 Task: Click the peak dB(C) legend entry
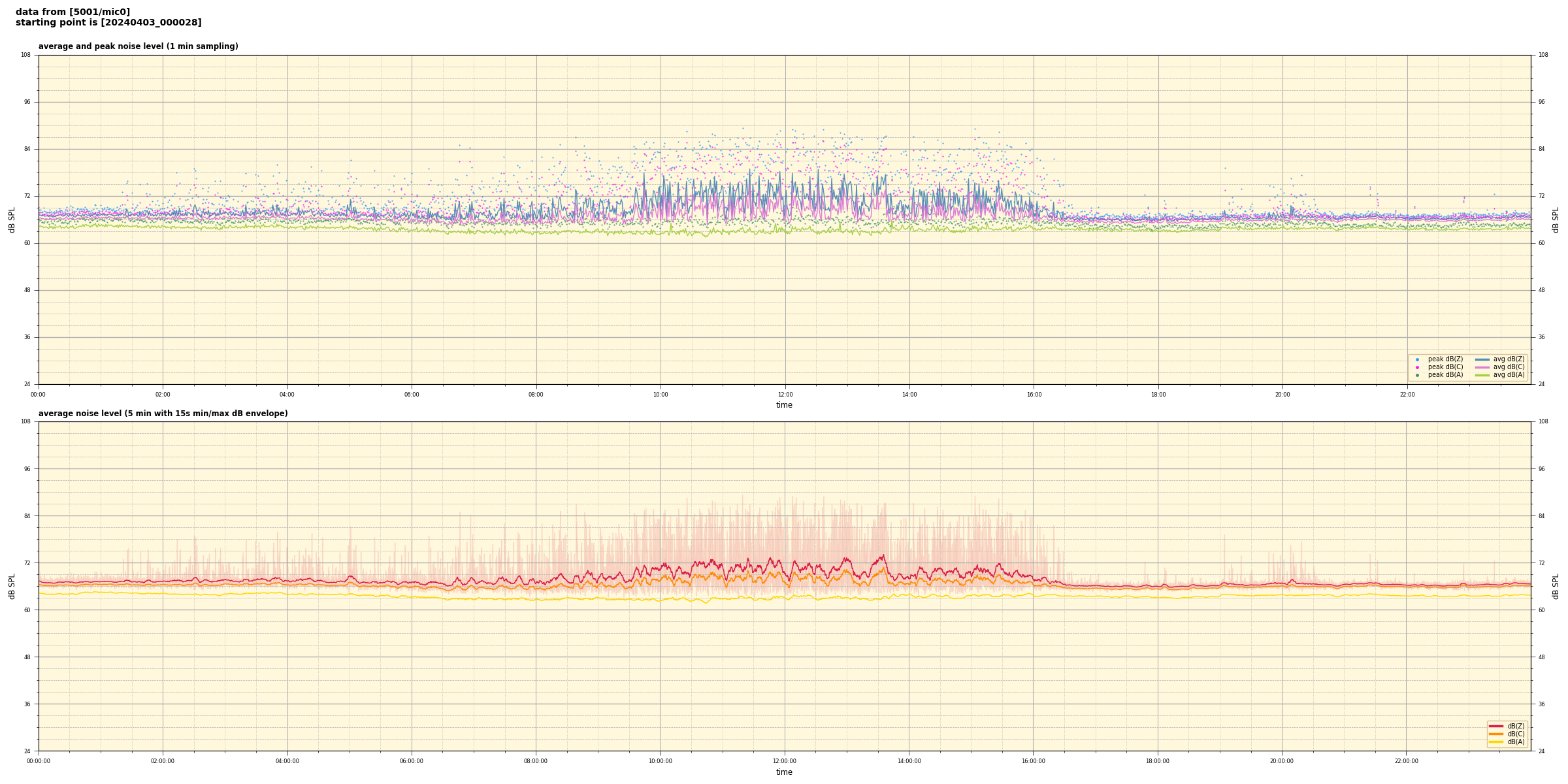point(1445,367)
